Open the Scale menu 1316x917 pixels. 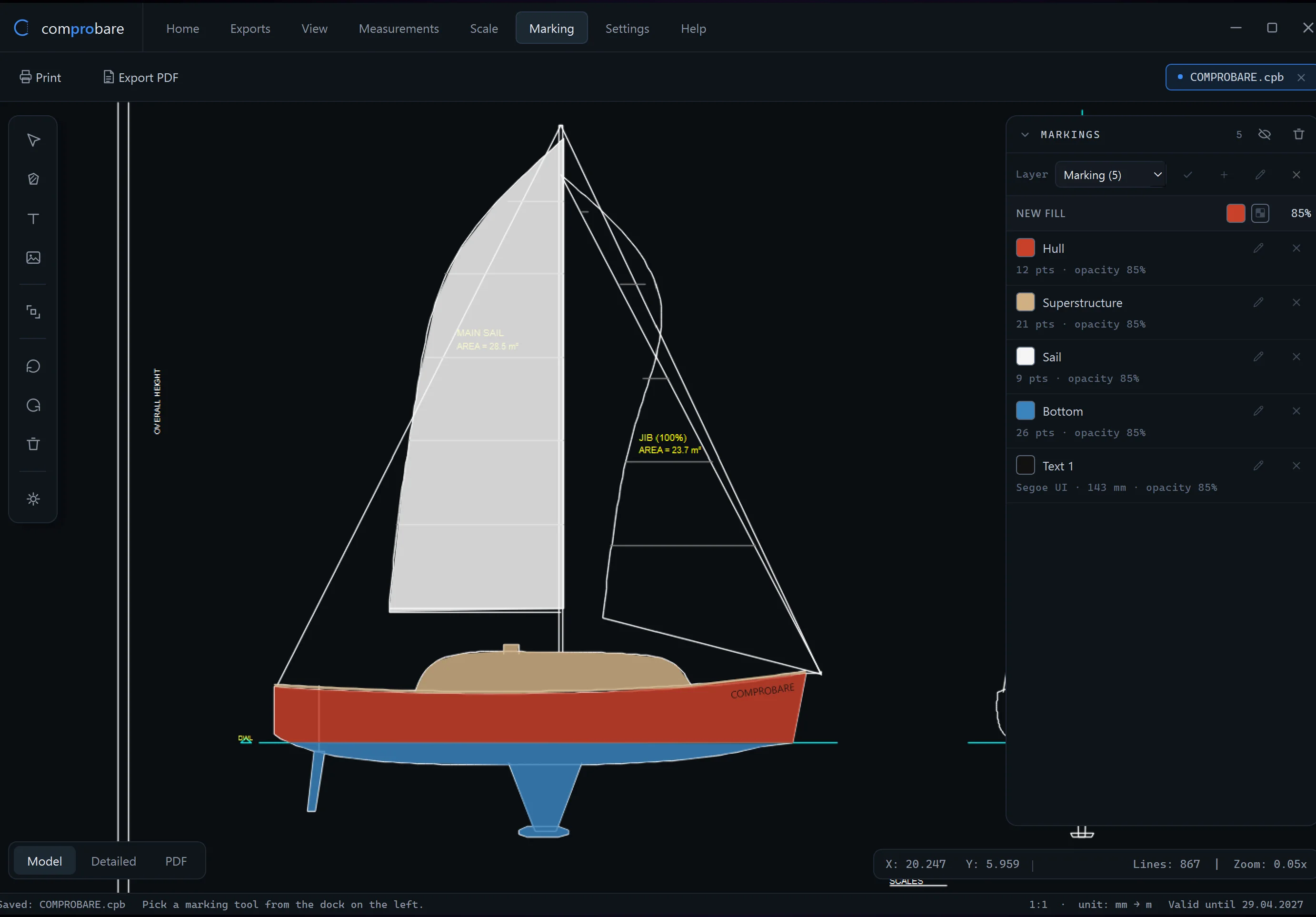coord(484,28)
